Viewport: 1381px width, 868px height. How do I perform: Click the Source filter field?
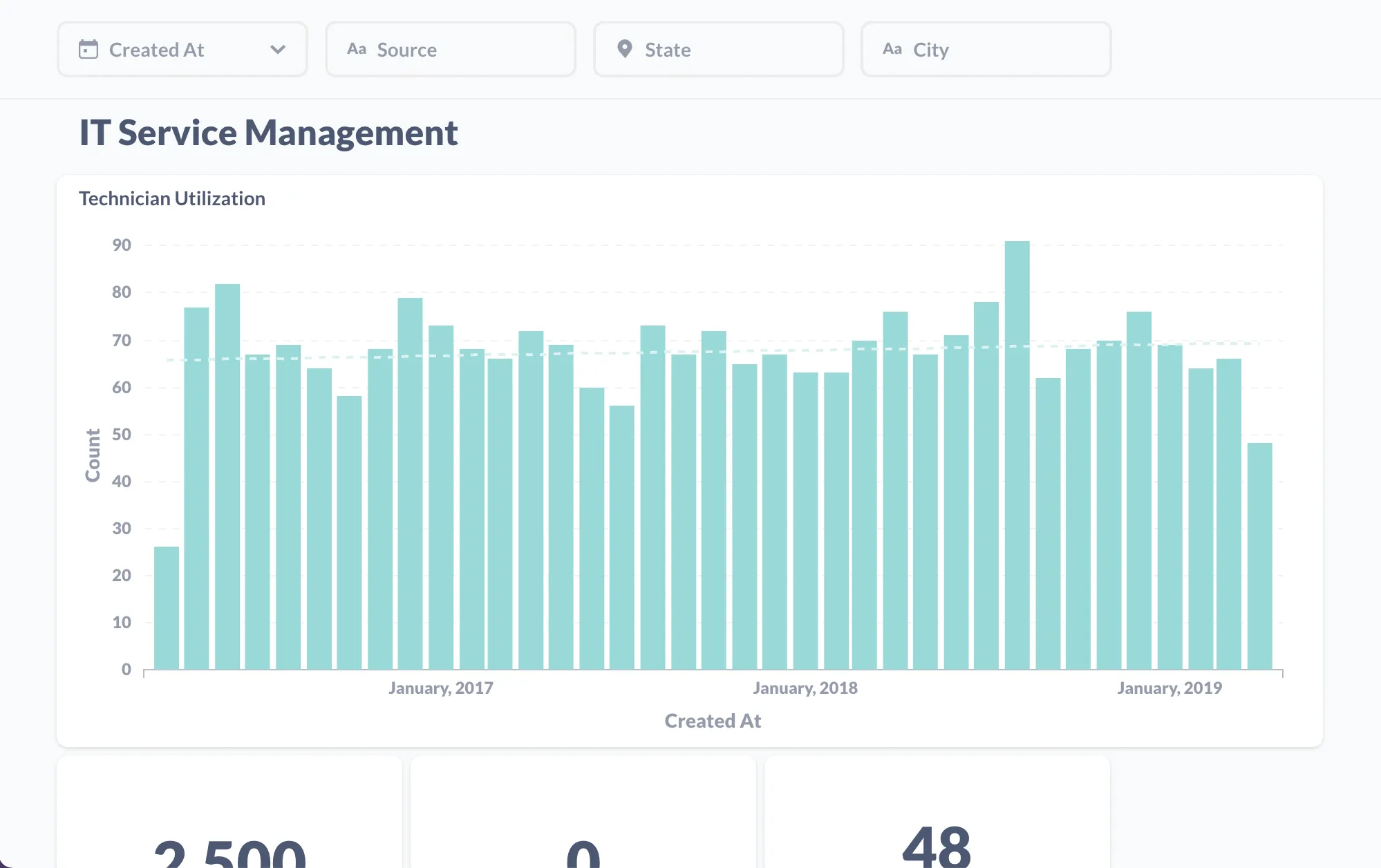coord(451,49)
